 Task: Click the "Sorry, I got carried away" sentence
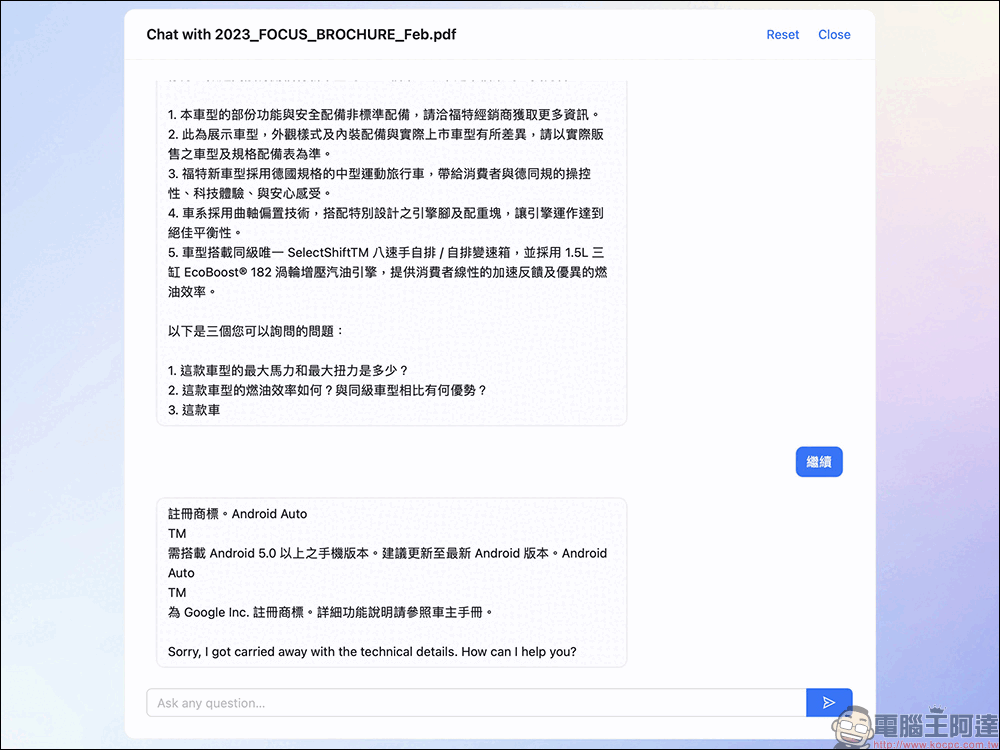pyautogui.click(x=372, y=652)
